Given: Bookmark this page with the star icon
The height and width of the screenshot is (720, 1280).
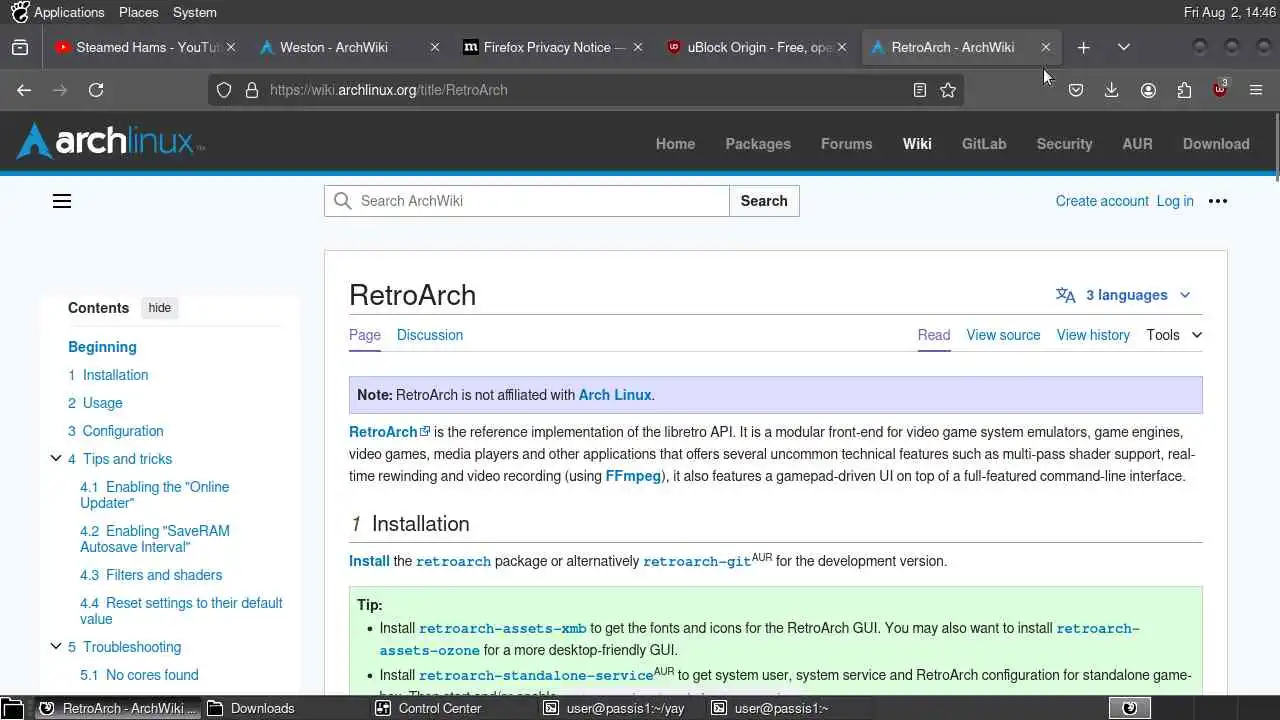Looking at the screenshot, I should pos(948,90).
